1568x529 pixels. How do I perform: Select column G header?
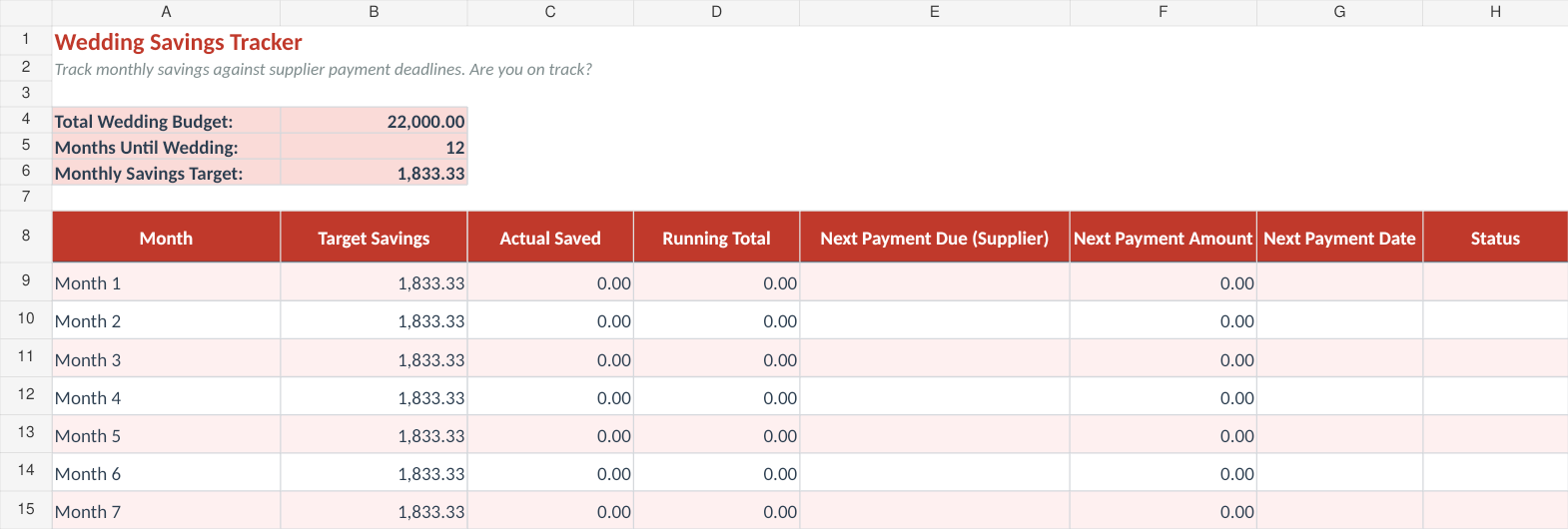[1339, 12]
